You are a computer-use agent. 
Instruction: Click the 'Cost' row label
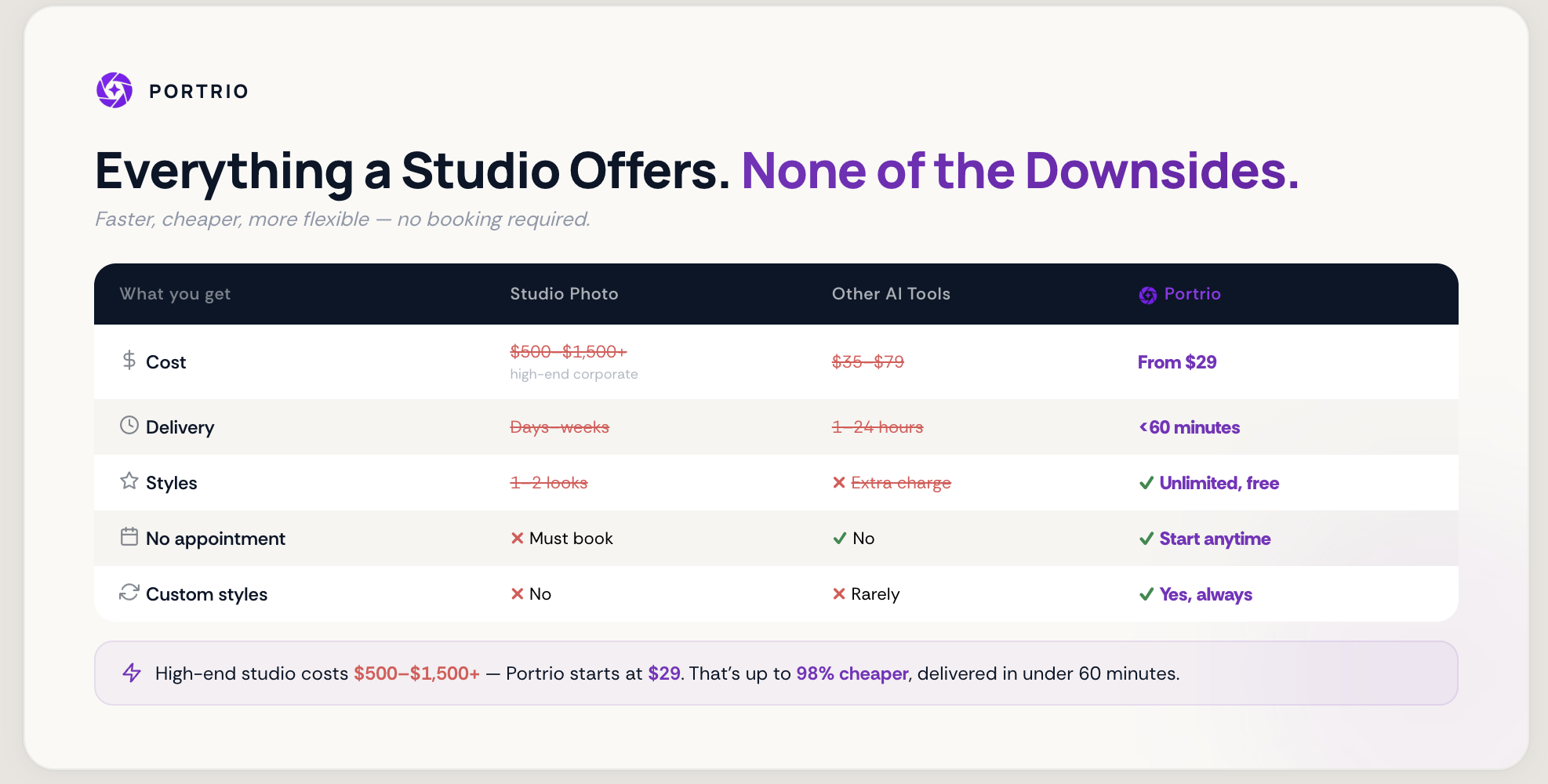coord(166,362)
